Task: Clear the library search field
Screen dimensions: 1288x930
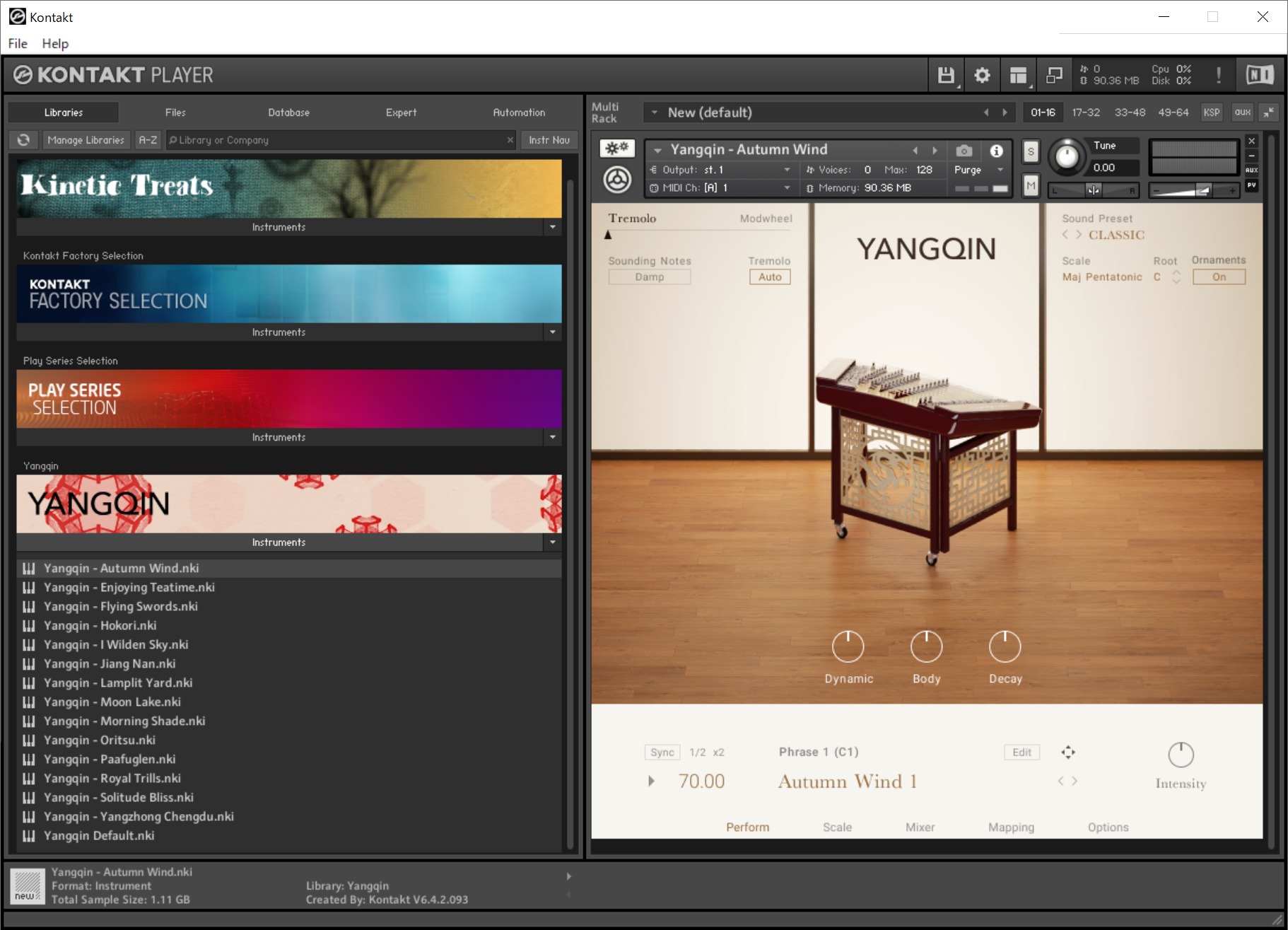Action: 510,140
